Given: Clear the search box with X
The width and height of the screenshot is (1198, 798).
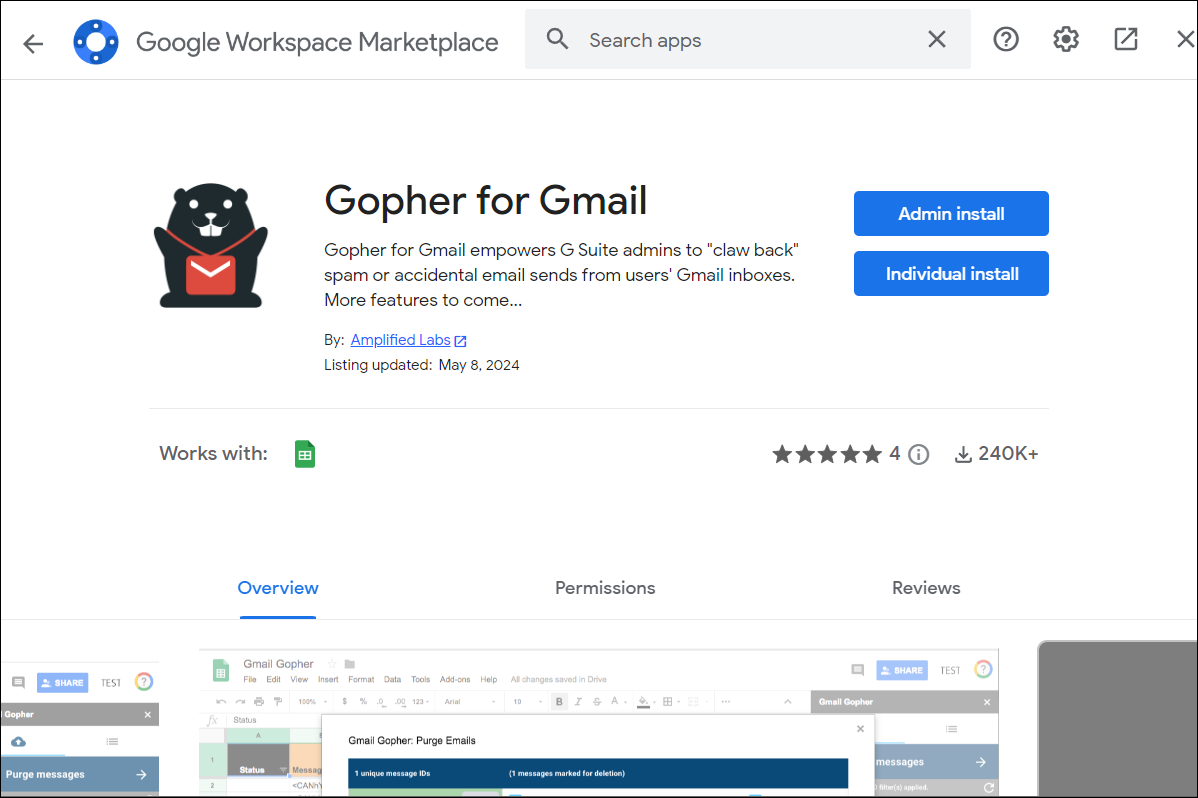Looking at the screenshot, I should click(x=937, y=39).
